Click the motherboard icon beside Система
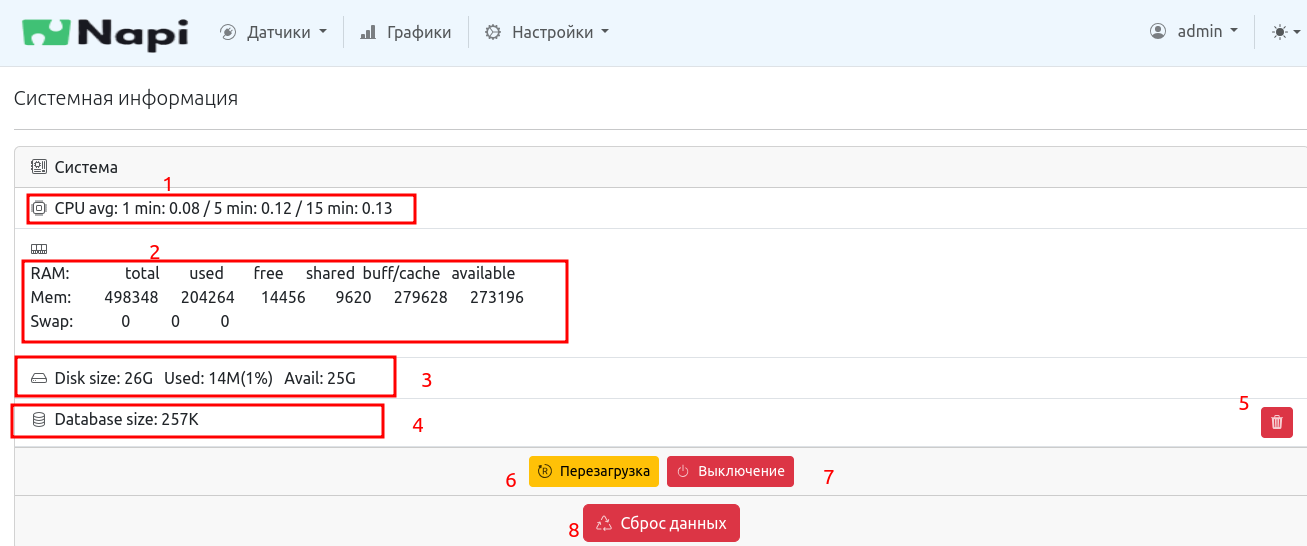1307x546 pixels. coord(39,167)
